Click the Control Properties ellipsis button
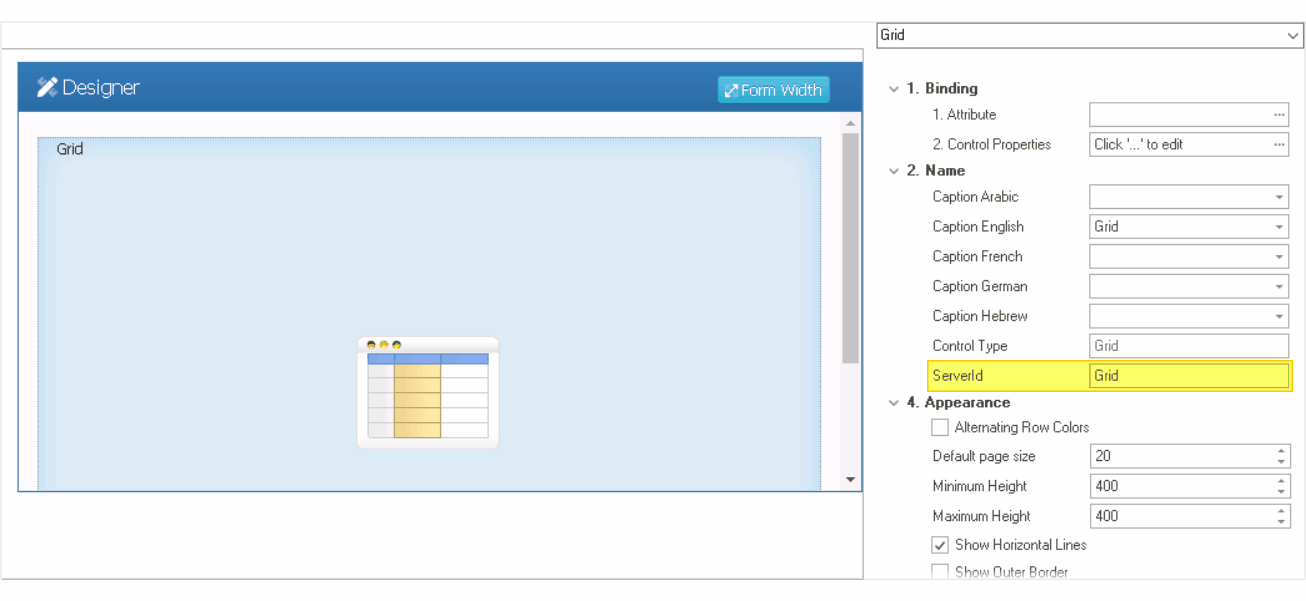The width and height of the screenshot is (1306, 601). pos(1279,145)
